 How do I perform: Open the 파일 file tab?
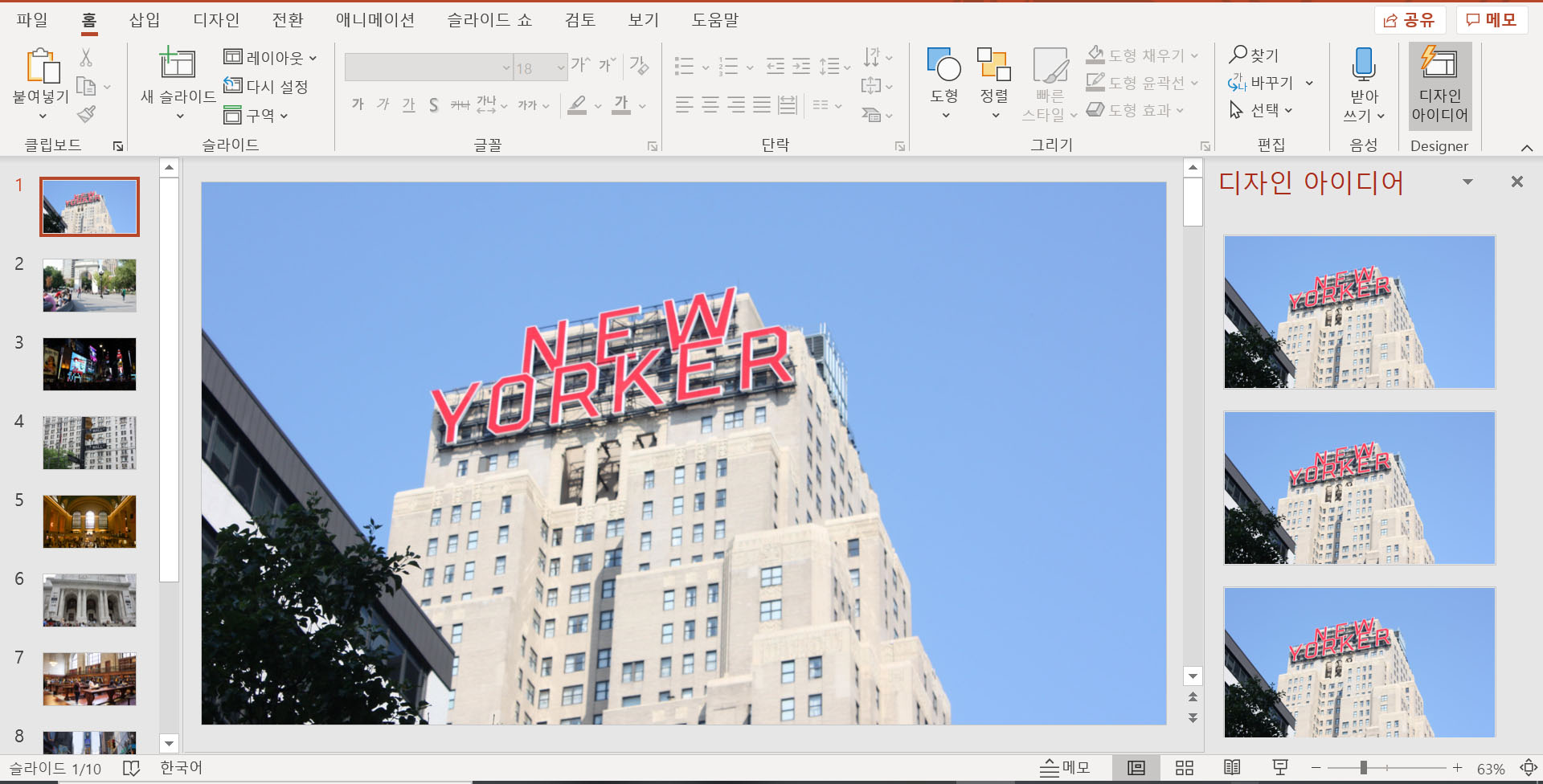click(32, 20)
